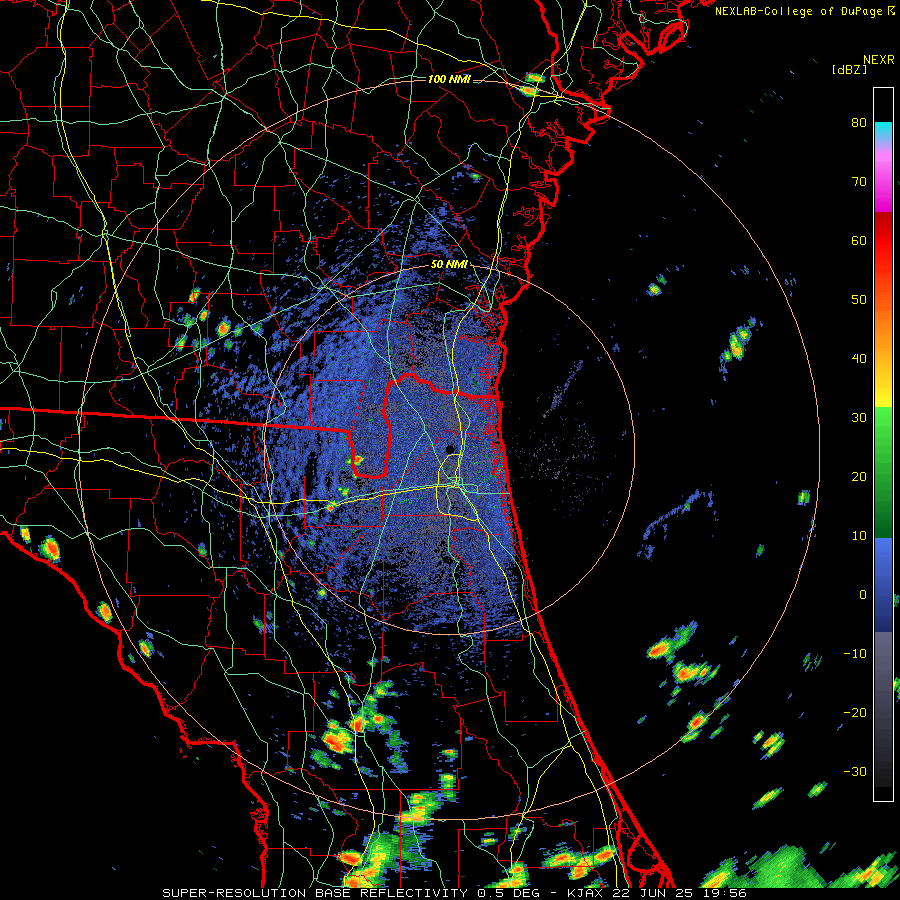The height and width of the screenshot is (900, 900).
Task: Click the 10 value on dBZ scale
Action: point(859,536)
